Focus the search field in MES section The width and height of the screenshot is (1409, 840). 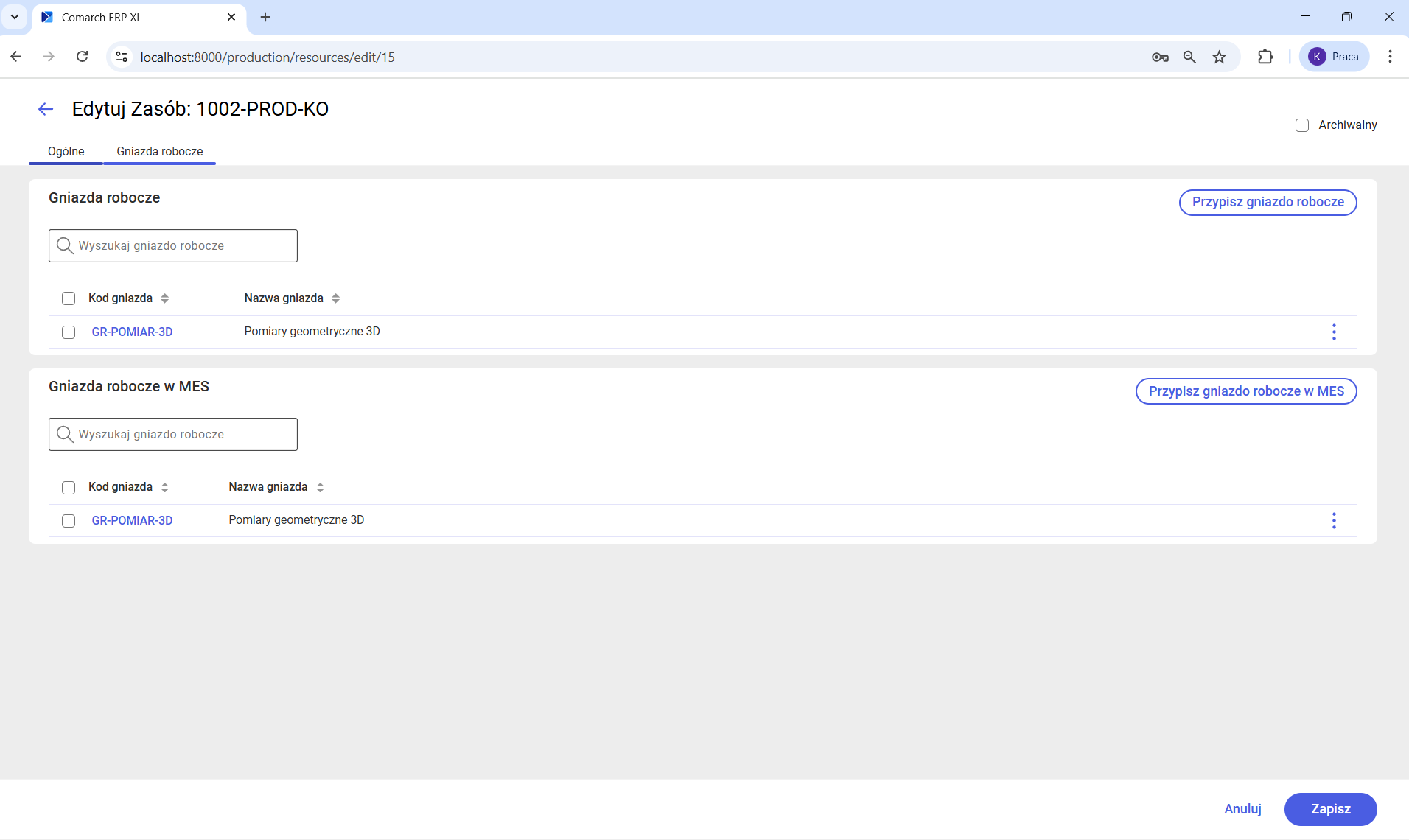[173, 434]
